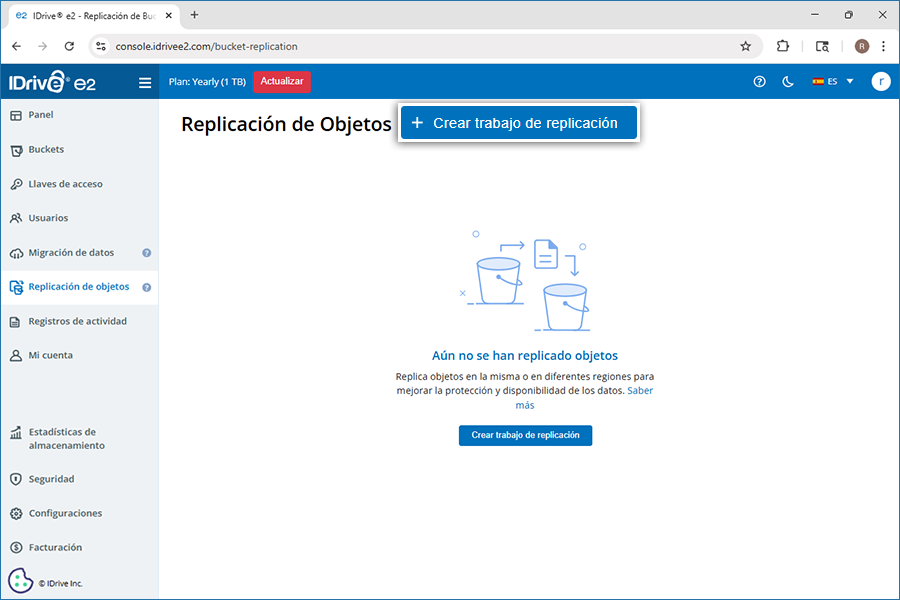
Task: Open the user profile avatar menu
Action: 880,82
